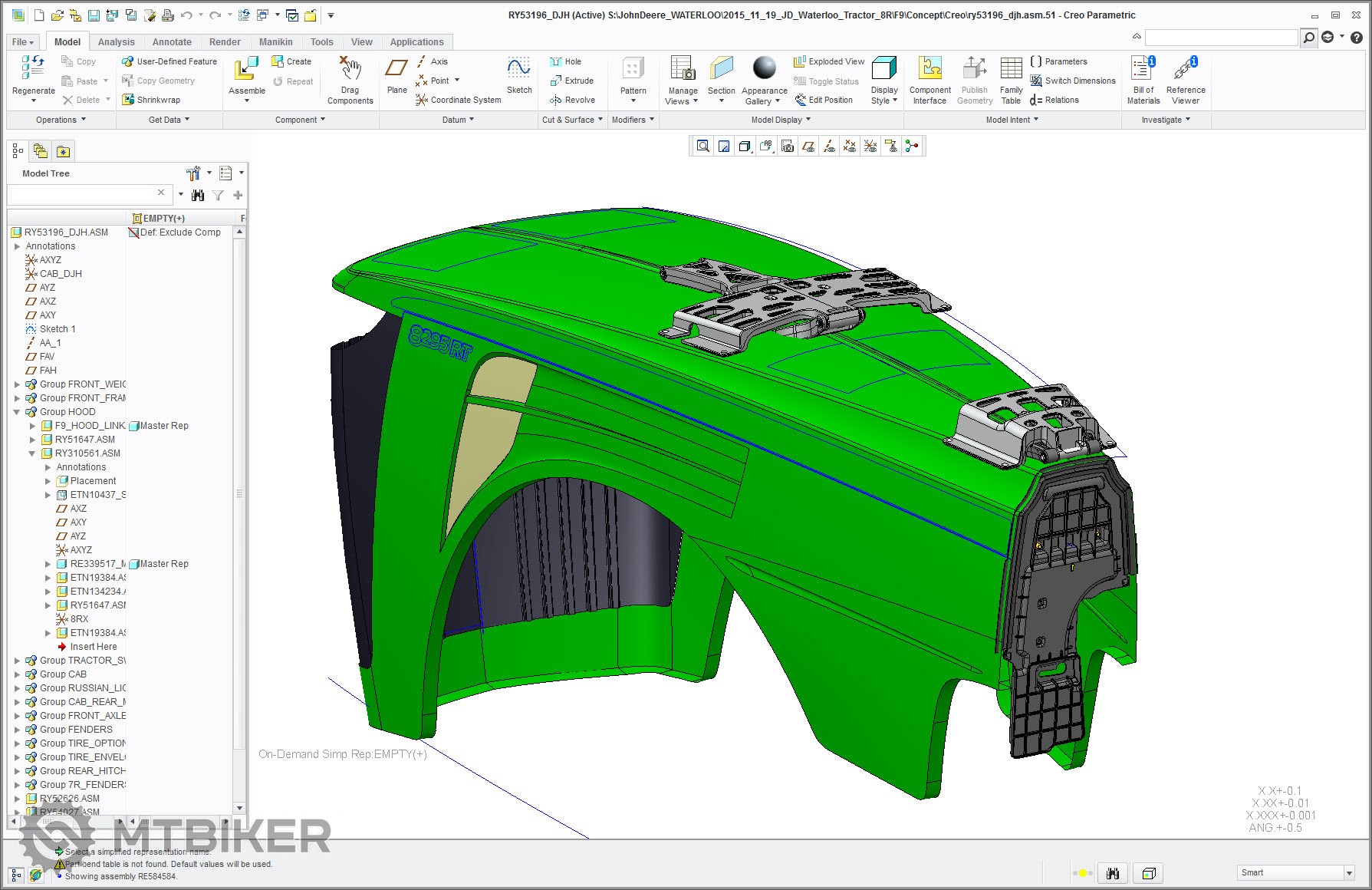Screen dimensions: 1372x890
Task: Click the Sketch tool icon
Action: point(519,70)
